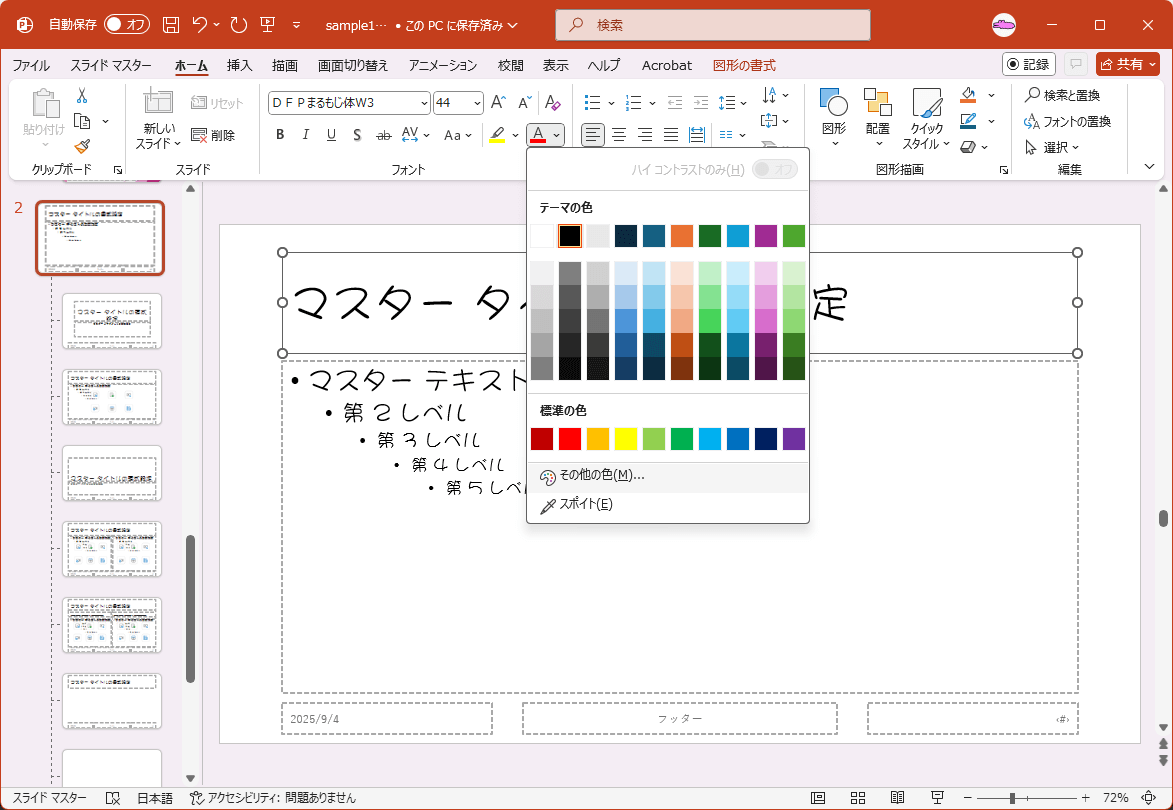Image resolution: width=1173 pixels, height=810 pixels.
Task: Click the text shadow S icon
Action: point(358,135)
